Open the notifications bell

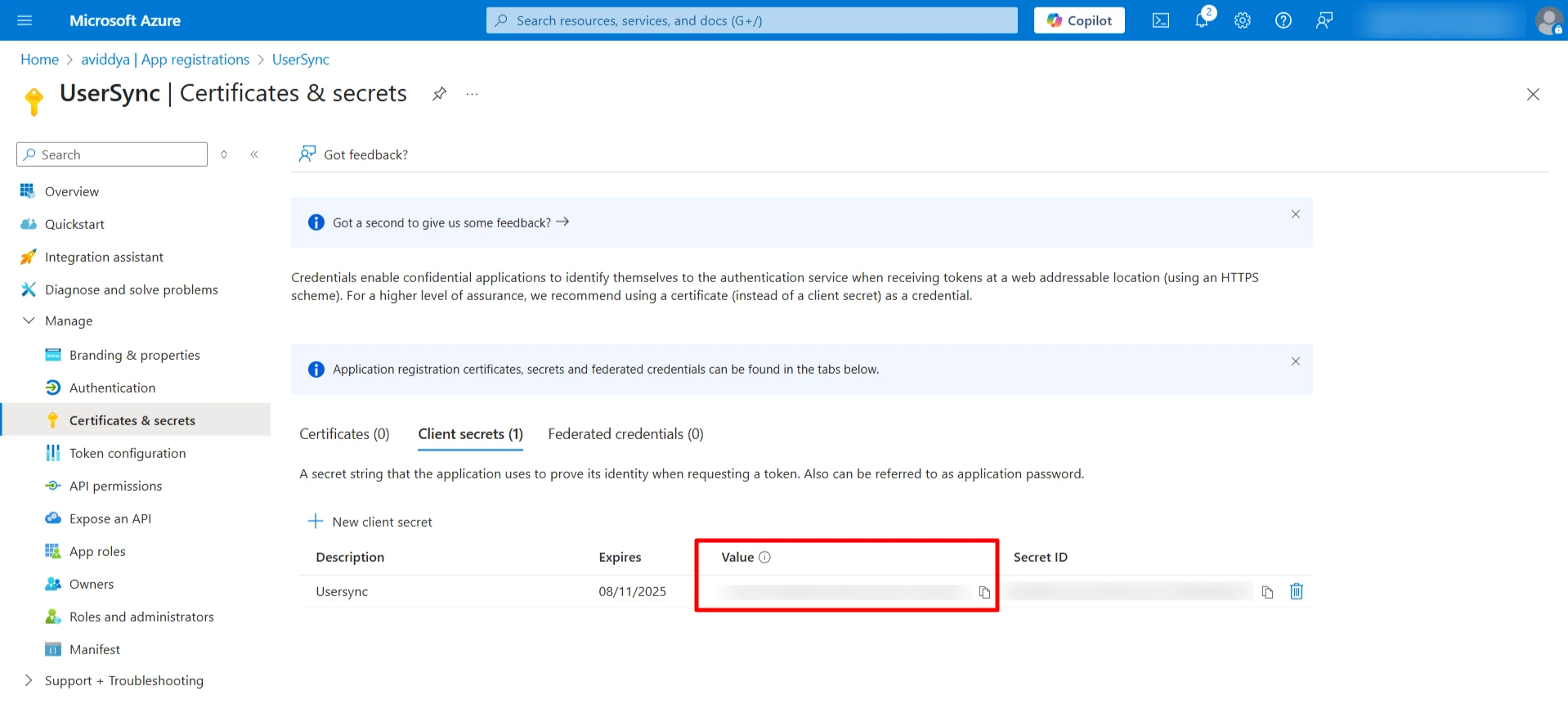pyautogui.click(x=1202, y=20)
